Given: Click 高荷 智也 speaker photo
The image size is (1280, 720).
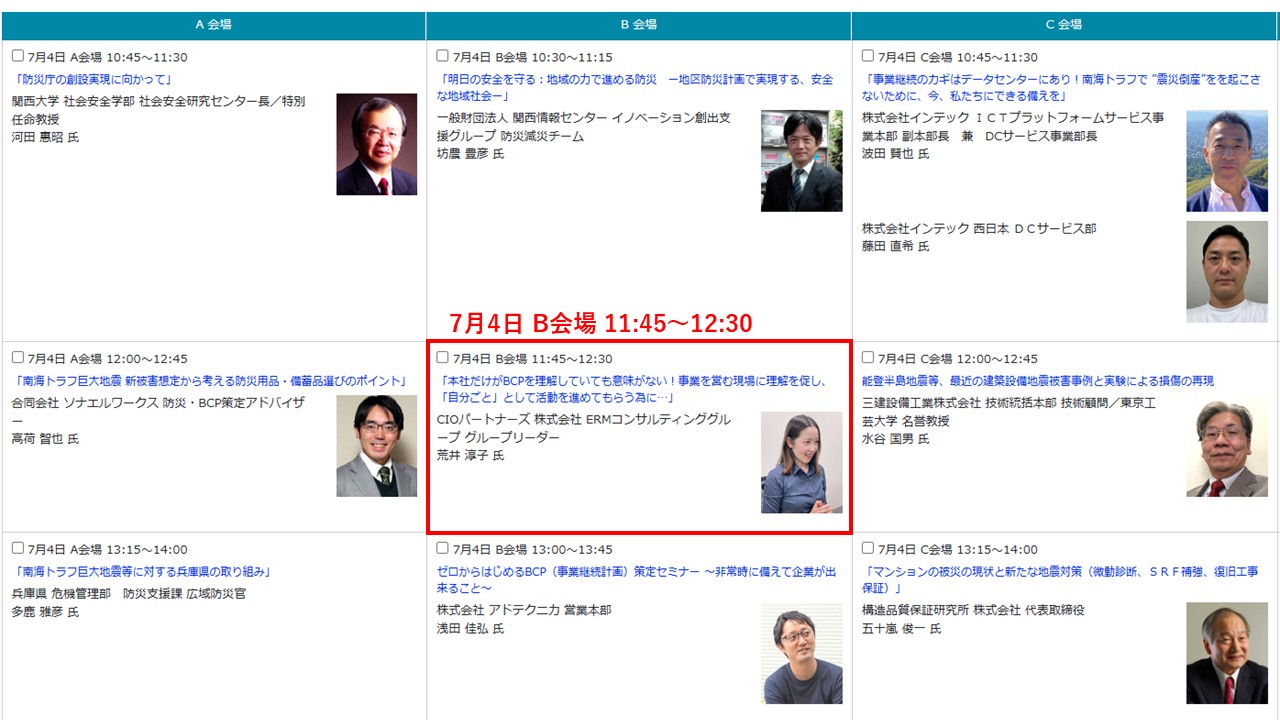Looking at the screenshot, I should click(377, 446).
